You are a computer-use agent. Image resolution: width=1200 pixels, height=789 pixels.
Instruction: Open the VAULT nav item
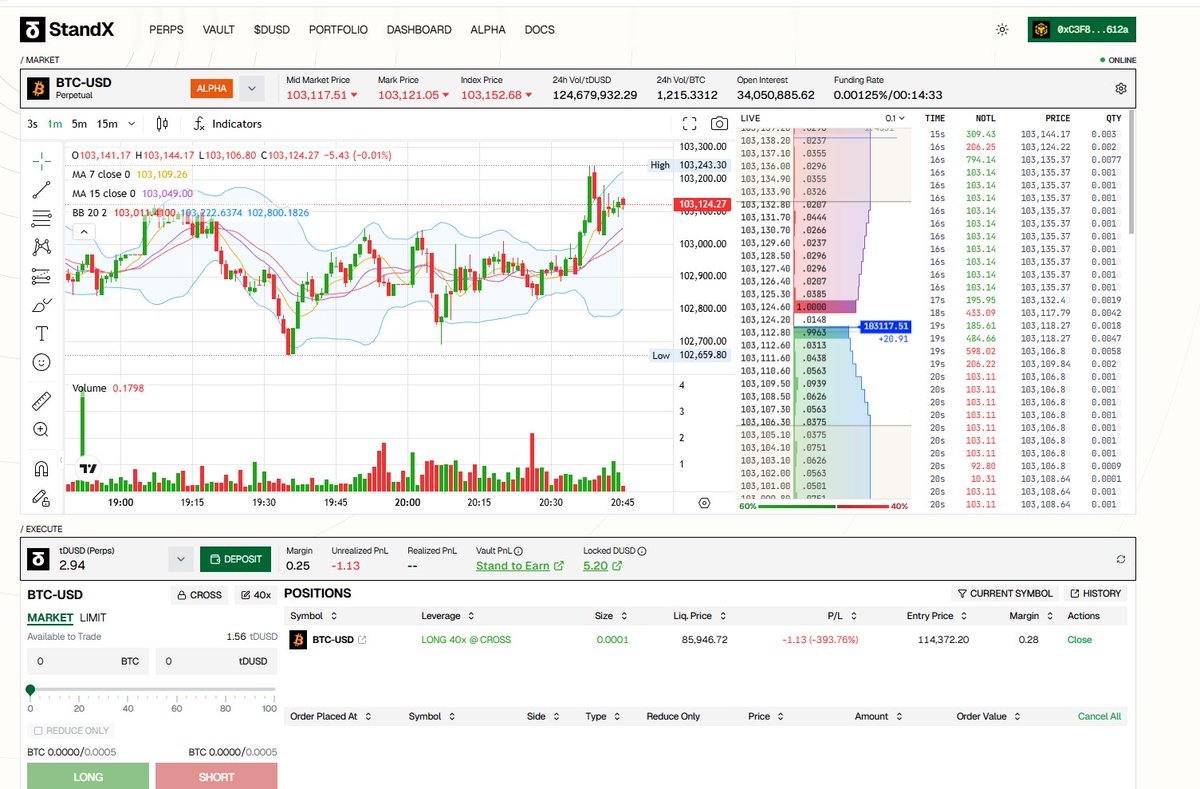[x=218, y=30]
